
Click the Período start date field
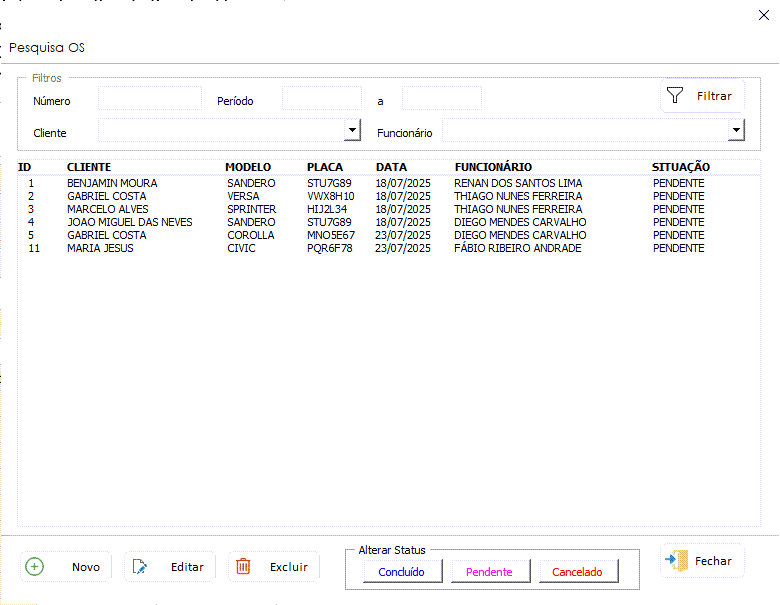click(321, 99)
